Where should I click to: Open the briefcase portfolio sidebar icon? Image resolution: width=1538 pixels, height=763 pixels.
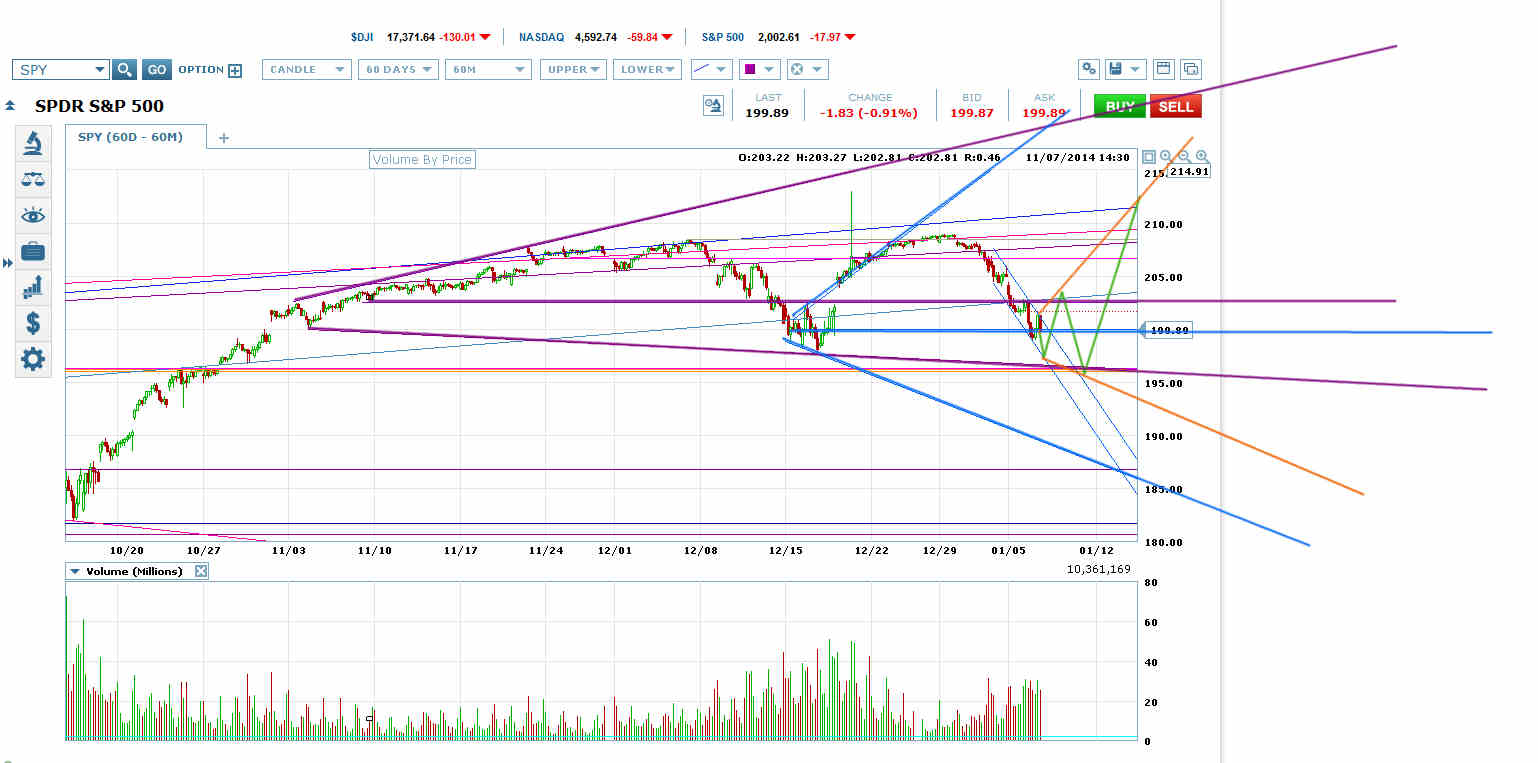(x=33, y=251)
